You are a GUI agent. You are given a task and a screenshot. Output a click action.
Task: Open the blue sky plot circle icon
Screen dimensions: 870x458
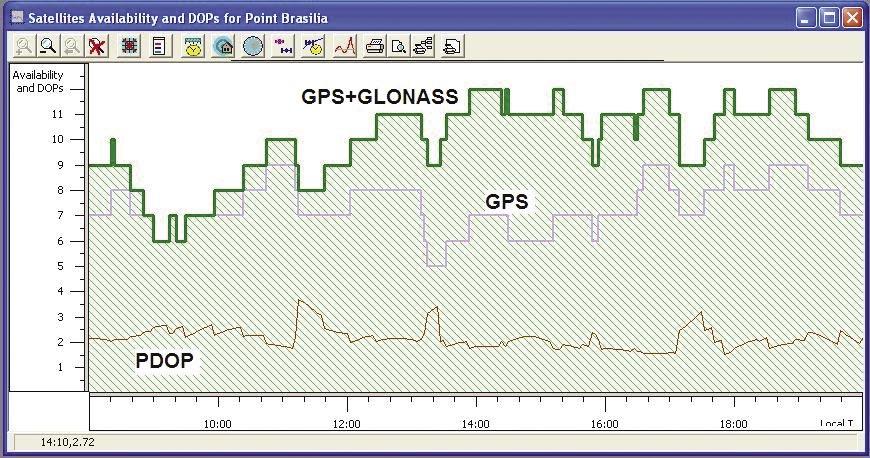pos(253,46)
